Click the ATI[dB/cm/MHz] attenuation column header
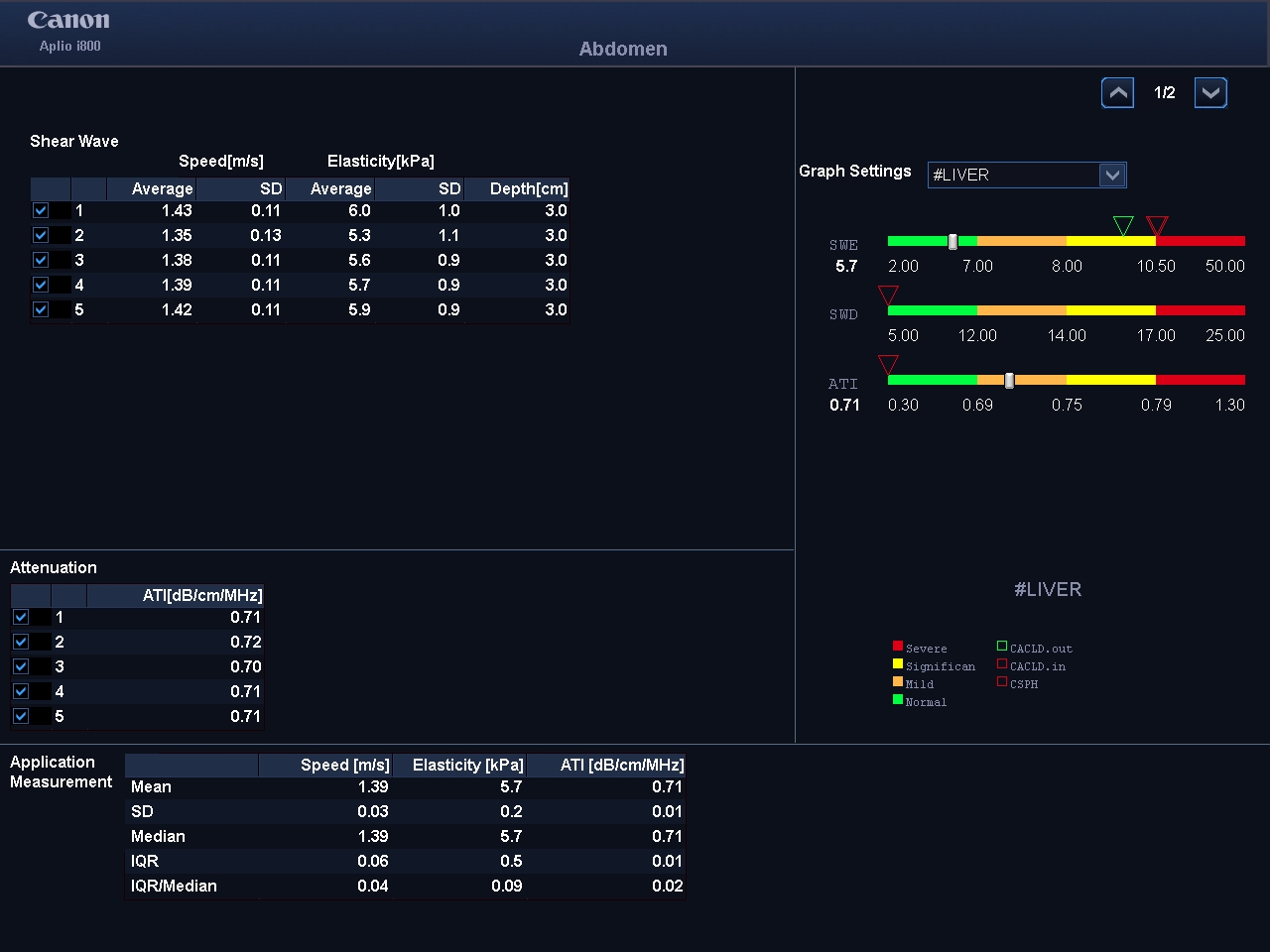 click(x=201, y=595)
